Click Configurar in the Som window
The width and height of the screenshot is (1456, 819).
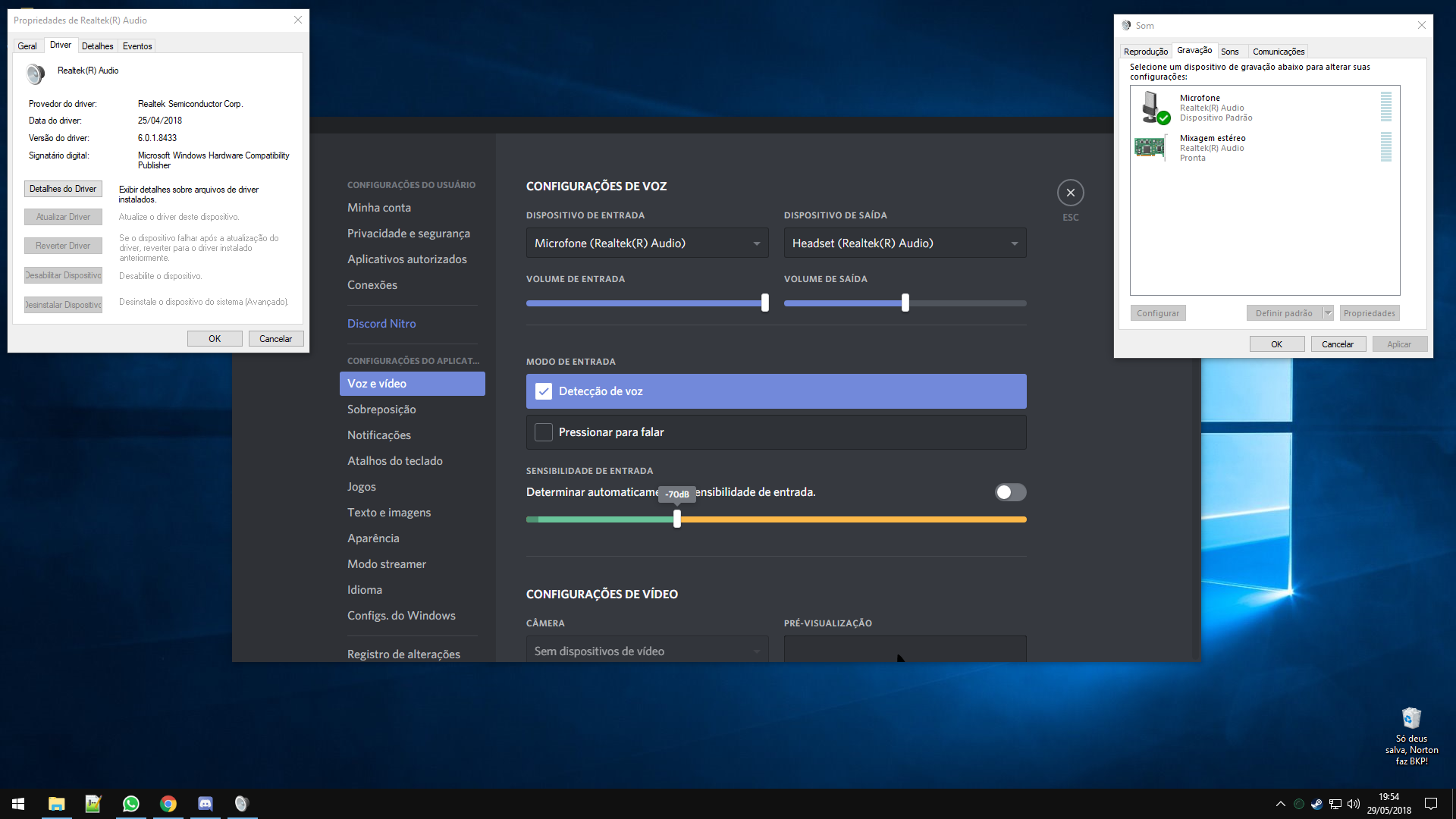pos(1158,313)
